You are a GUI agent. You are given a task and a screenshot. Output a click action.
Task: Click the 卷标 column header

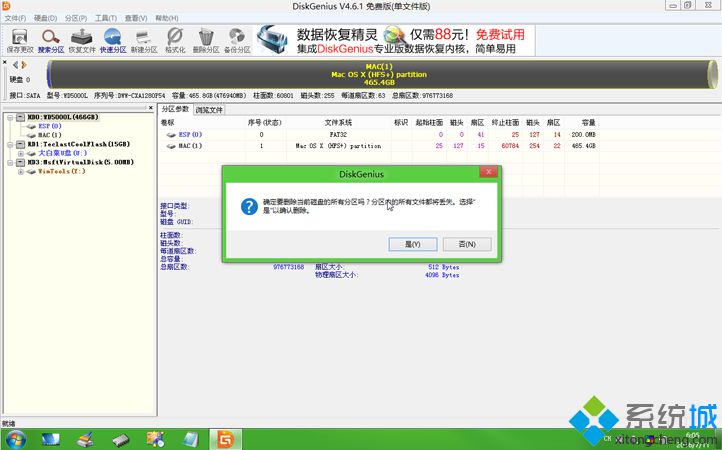[167, 123]
